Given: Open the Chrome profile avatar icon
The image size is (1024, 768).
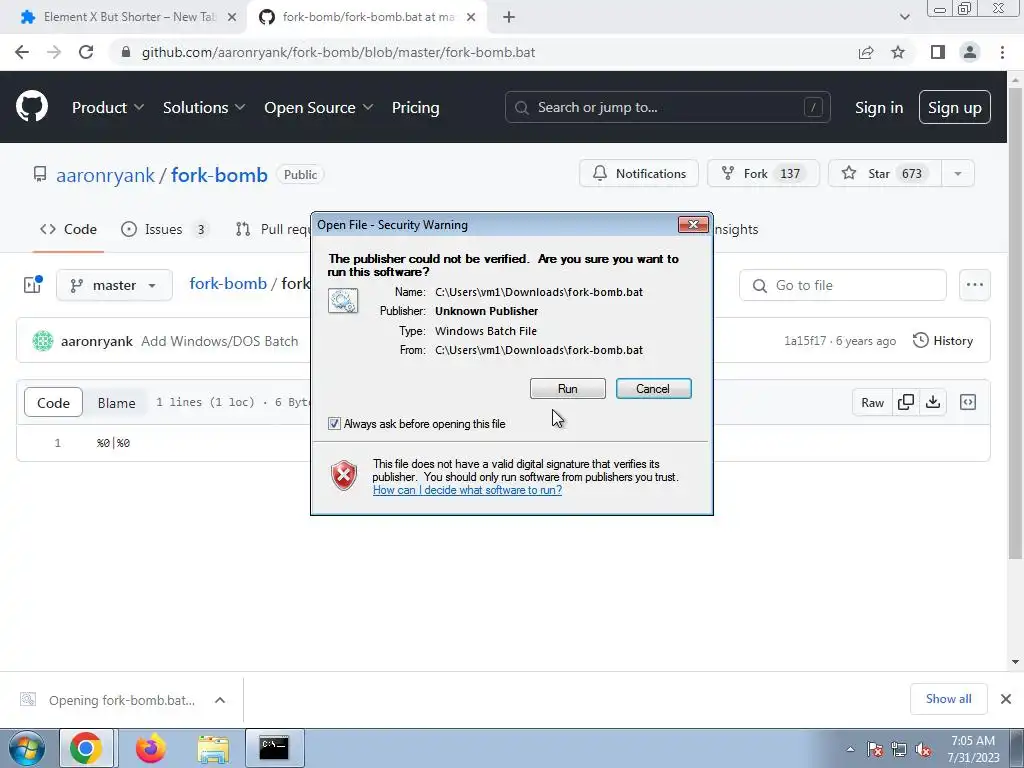Looking at the screenshot, I should 970,52.
